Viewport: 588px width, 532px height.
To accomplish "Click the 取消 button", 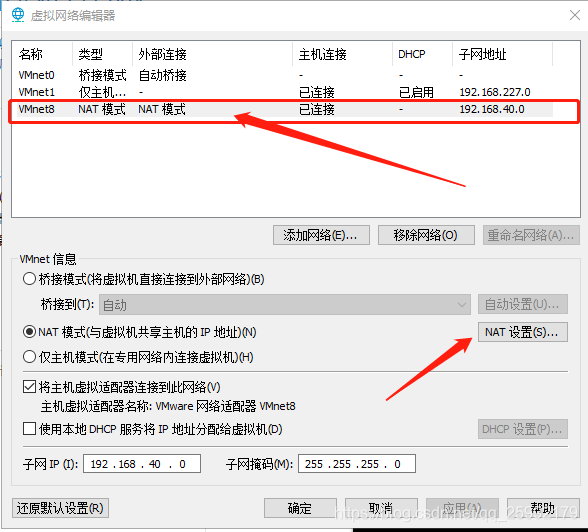I will click(381, 508).
